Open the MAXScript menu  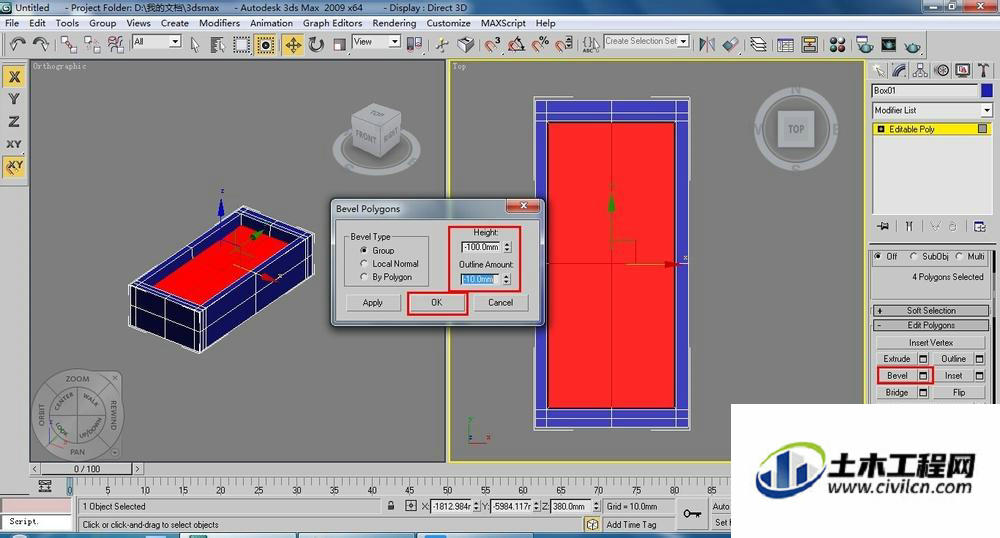point(503,23)
